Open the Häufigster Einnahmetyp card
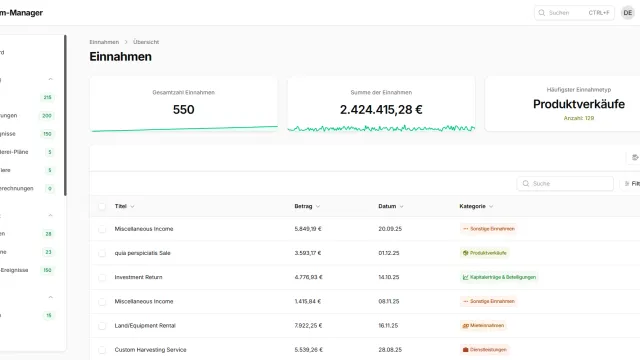The width and height of the screenshot is (640, 360). [562, 104]
